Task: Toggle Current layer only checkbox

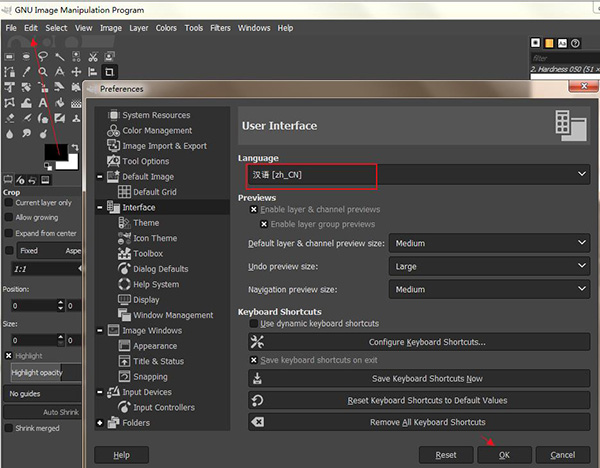Action: [8, 202]
